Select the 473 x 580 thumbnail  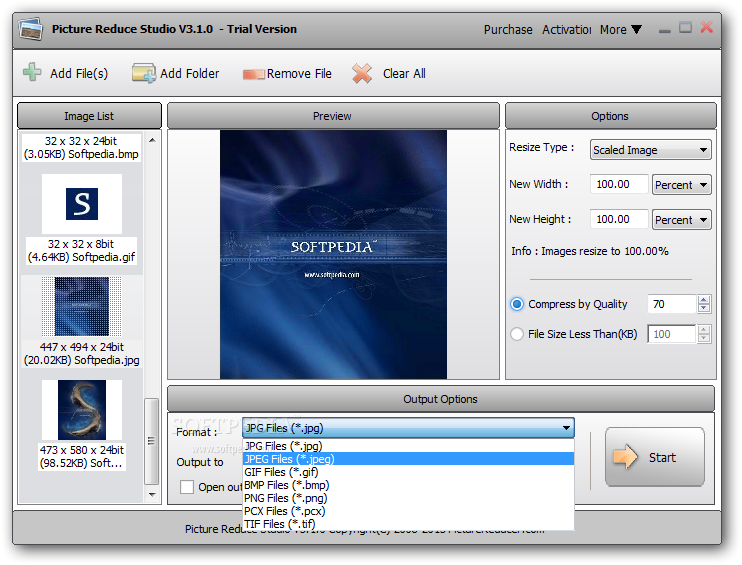[x=81, y=410]
